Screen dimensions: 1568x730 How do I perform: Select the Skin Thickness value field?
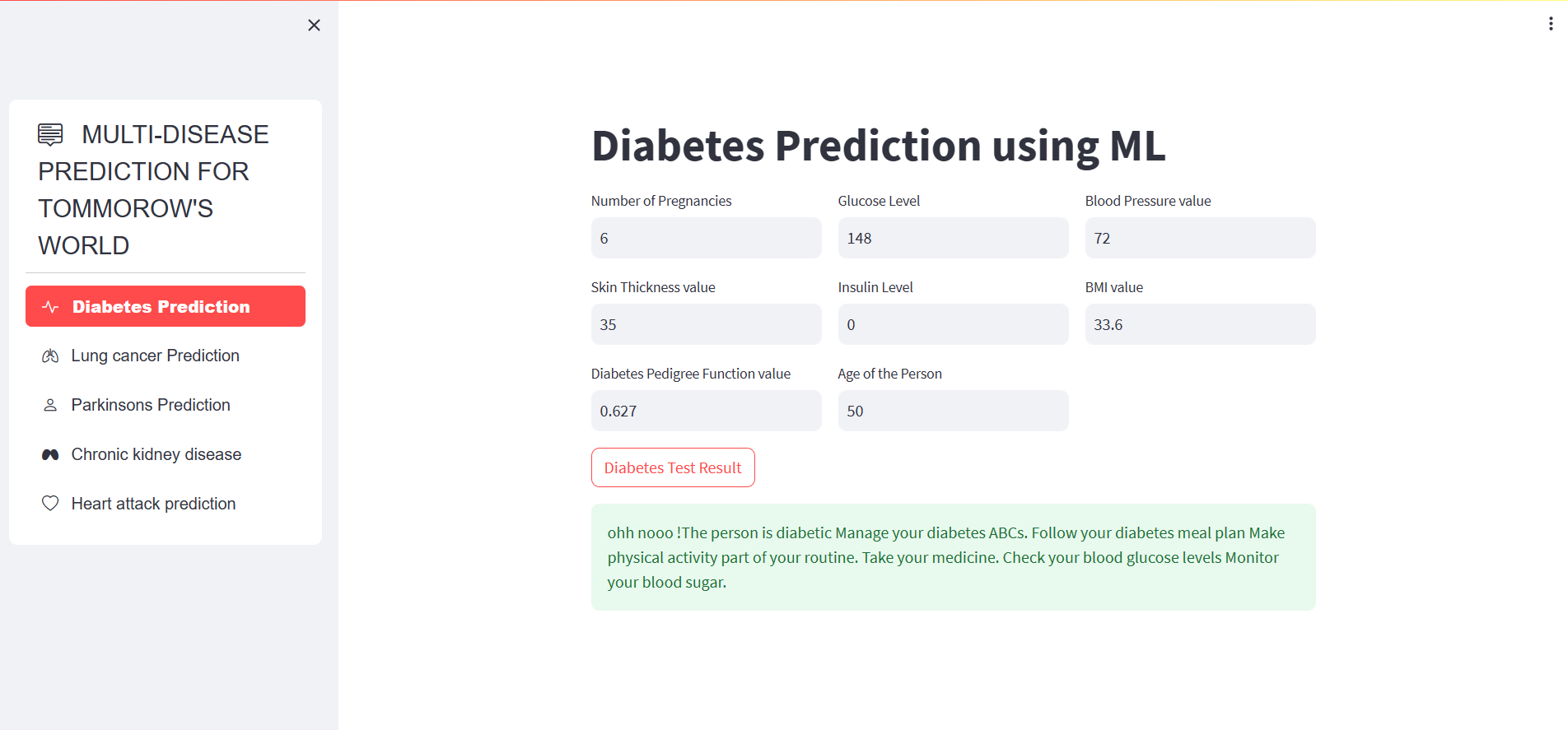[x=706, y=324]
